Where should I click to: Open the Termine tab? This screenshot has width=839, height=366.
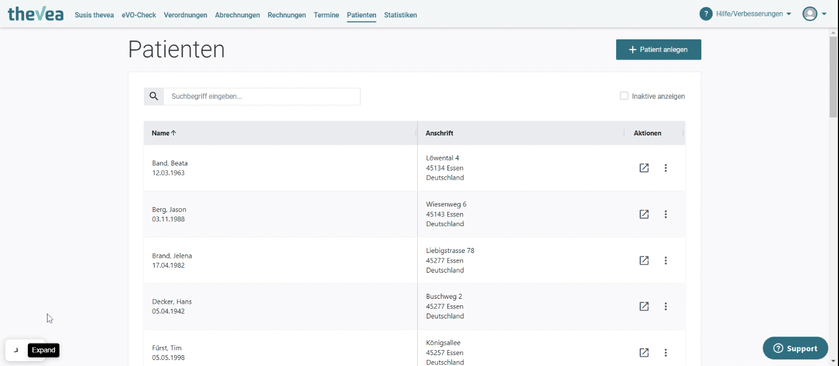(x=326, y=15)
